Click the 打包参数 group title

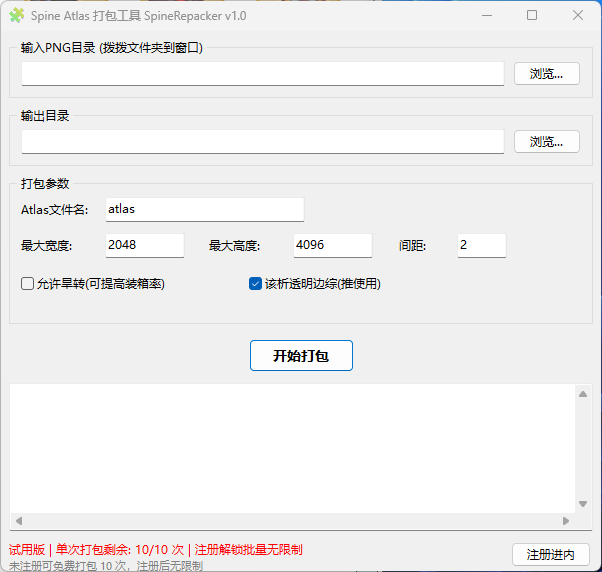pyautogui.click(x=45, y=184)
